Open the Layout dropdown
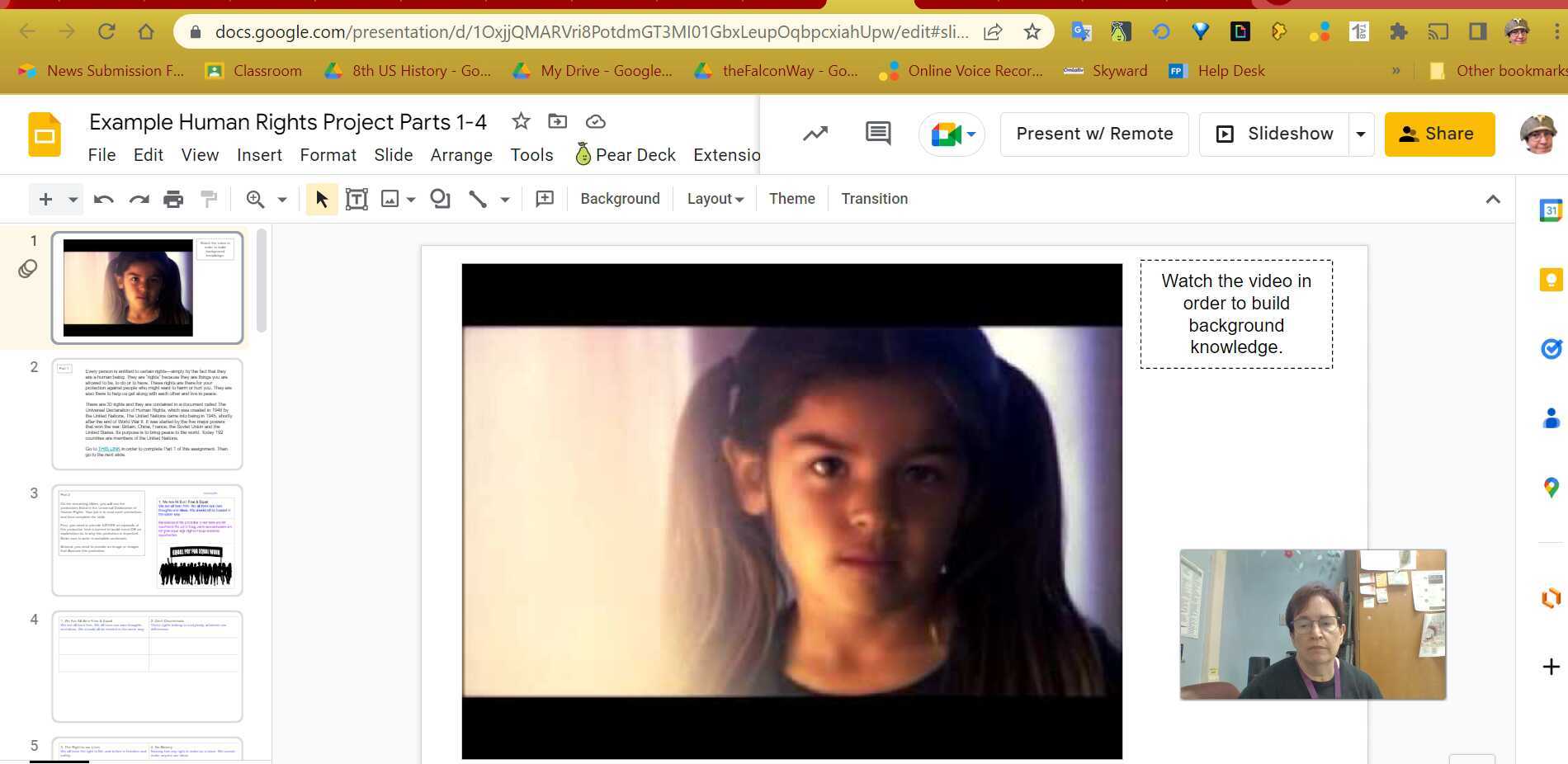This screenshot has height=764, width=1568. click(714, 198)
